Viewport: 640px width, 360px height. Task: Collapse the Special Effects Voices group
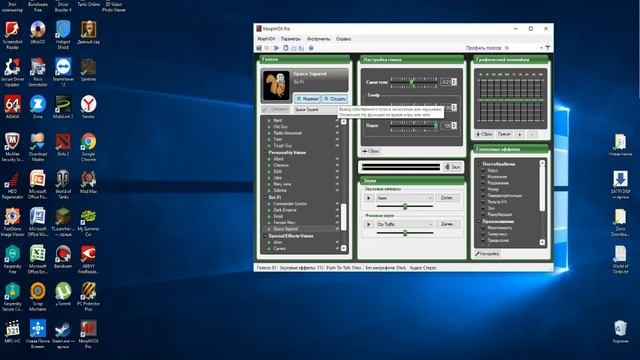[265, 236]
